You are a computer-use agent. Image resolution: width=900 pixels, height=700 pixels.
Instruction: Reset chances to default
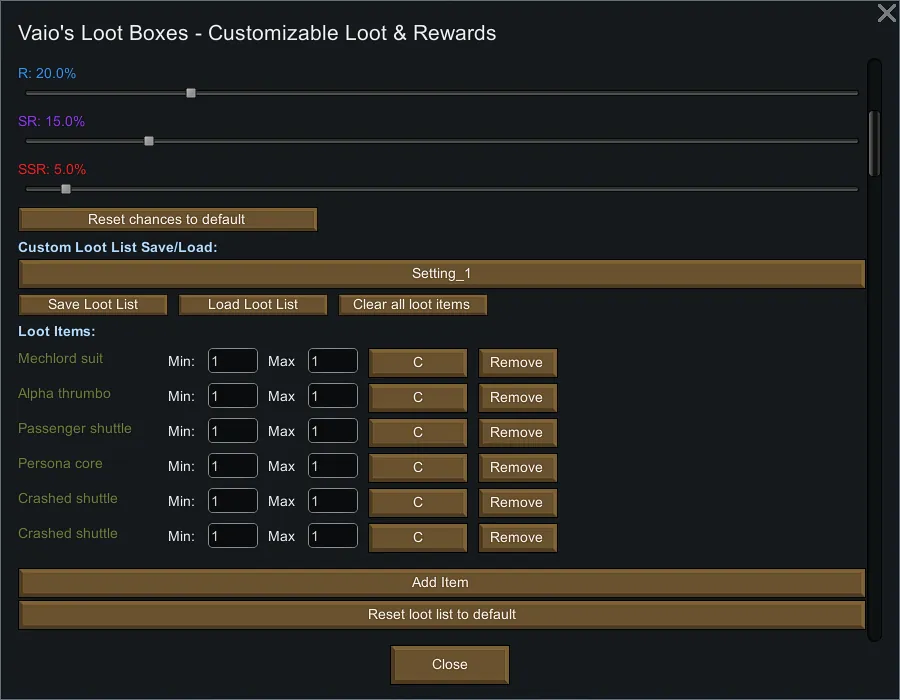coord(167,219)
